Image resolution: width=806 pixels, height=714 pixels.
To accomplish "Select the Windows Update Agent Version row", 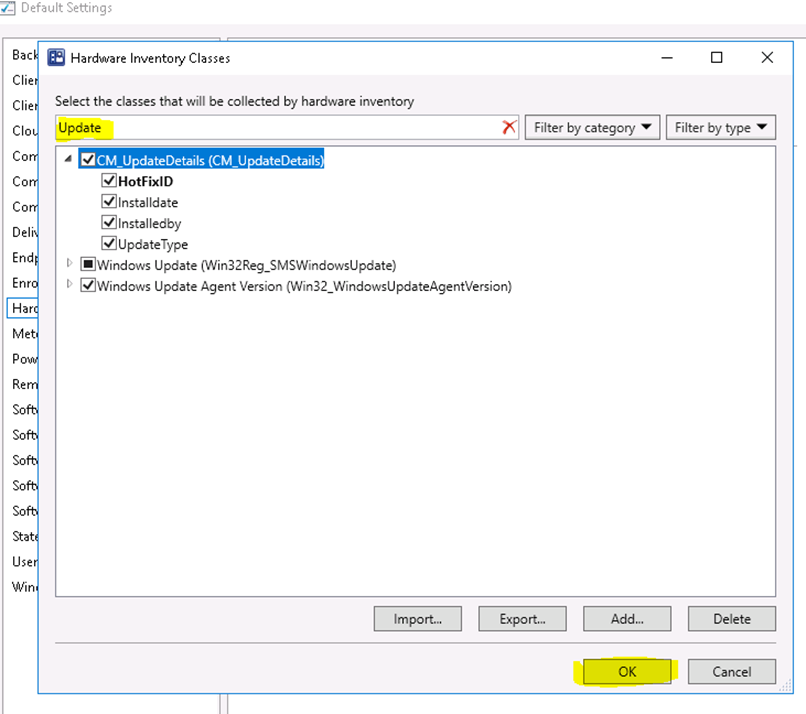I will pyautogui.click(x=304, y=286).
